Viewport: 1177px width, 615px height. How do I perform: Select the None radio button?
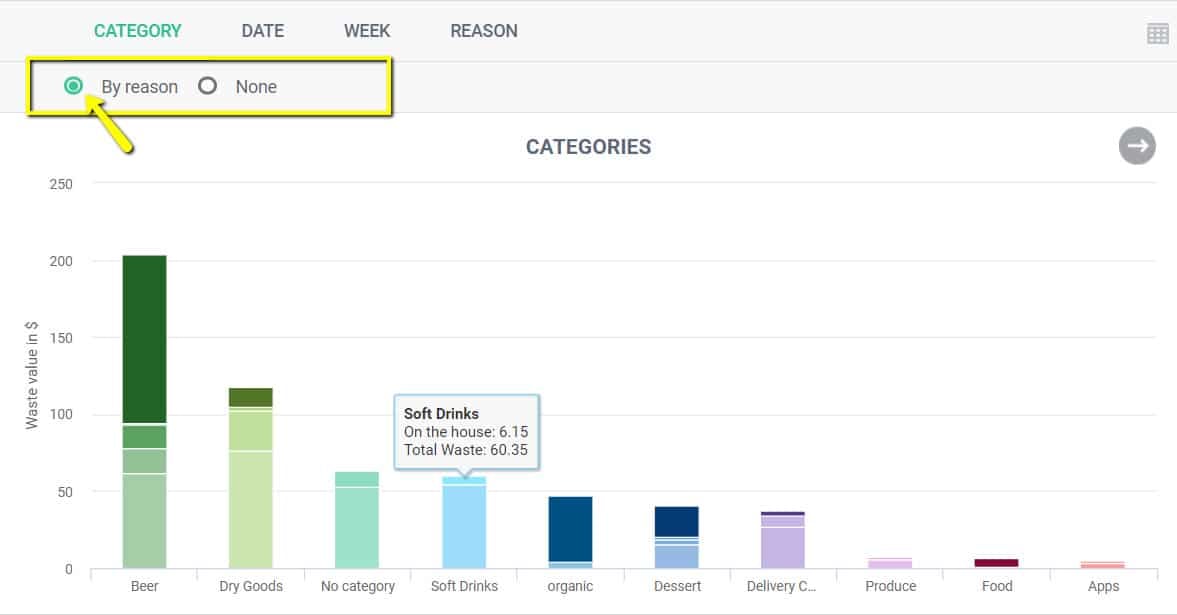click(x=208, y=86)
